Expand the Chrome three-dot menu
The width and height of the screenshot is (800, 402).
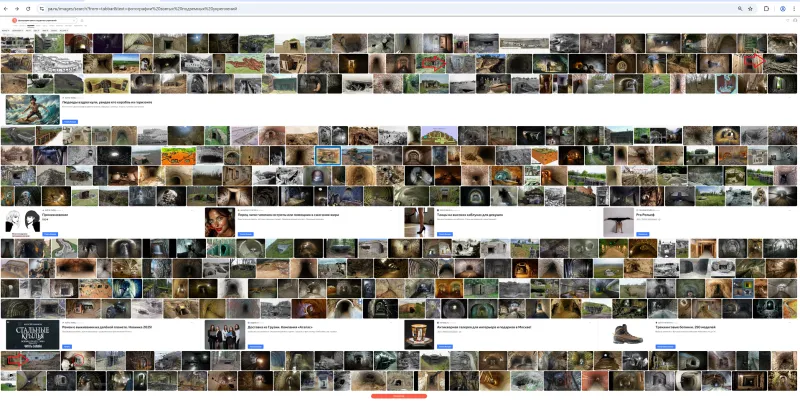click(793, 8)
